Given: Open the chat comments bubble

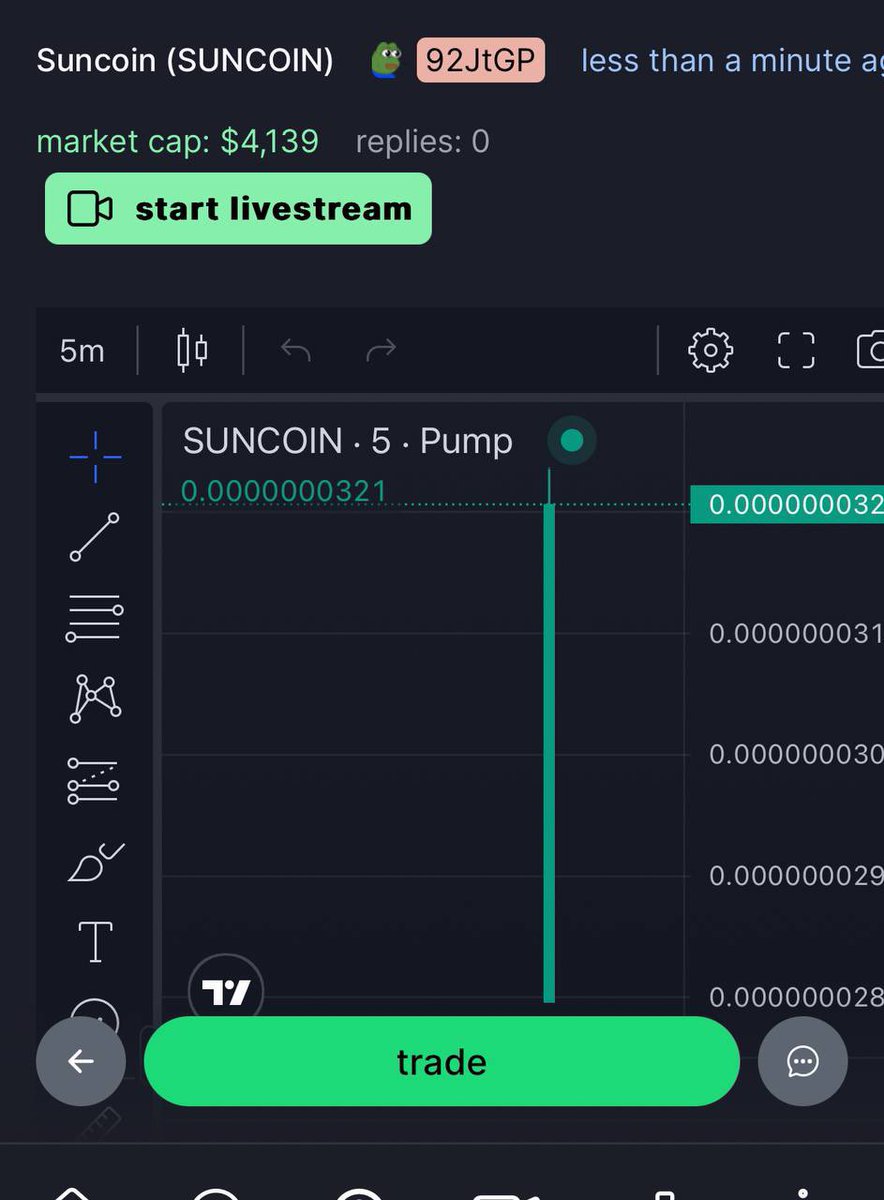Looking at the screenshot, I should (x=803, y=1061).
